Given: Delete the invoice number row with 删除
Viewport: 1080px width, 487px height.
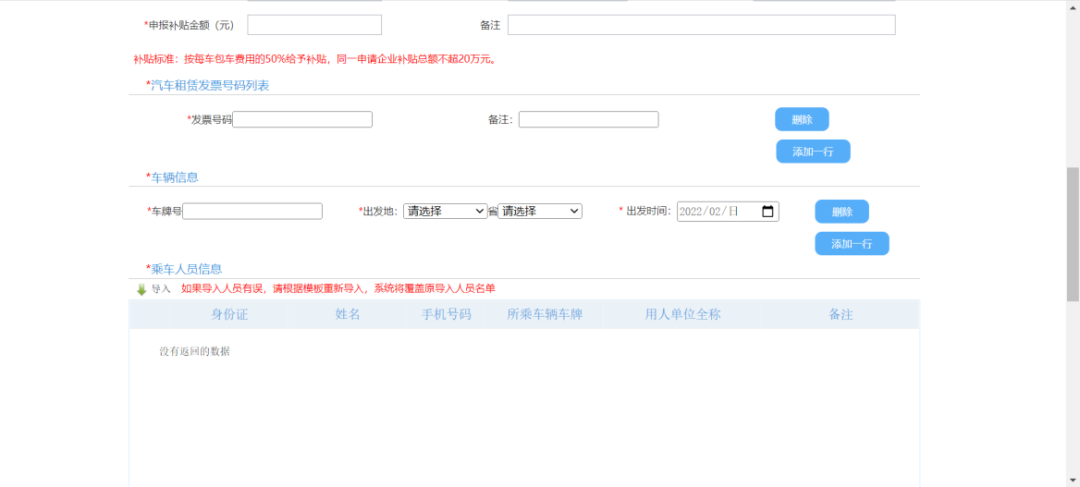Looking at the screenshot, I should [801, 120].
